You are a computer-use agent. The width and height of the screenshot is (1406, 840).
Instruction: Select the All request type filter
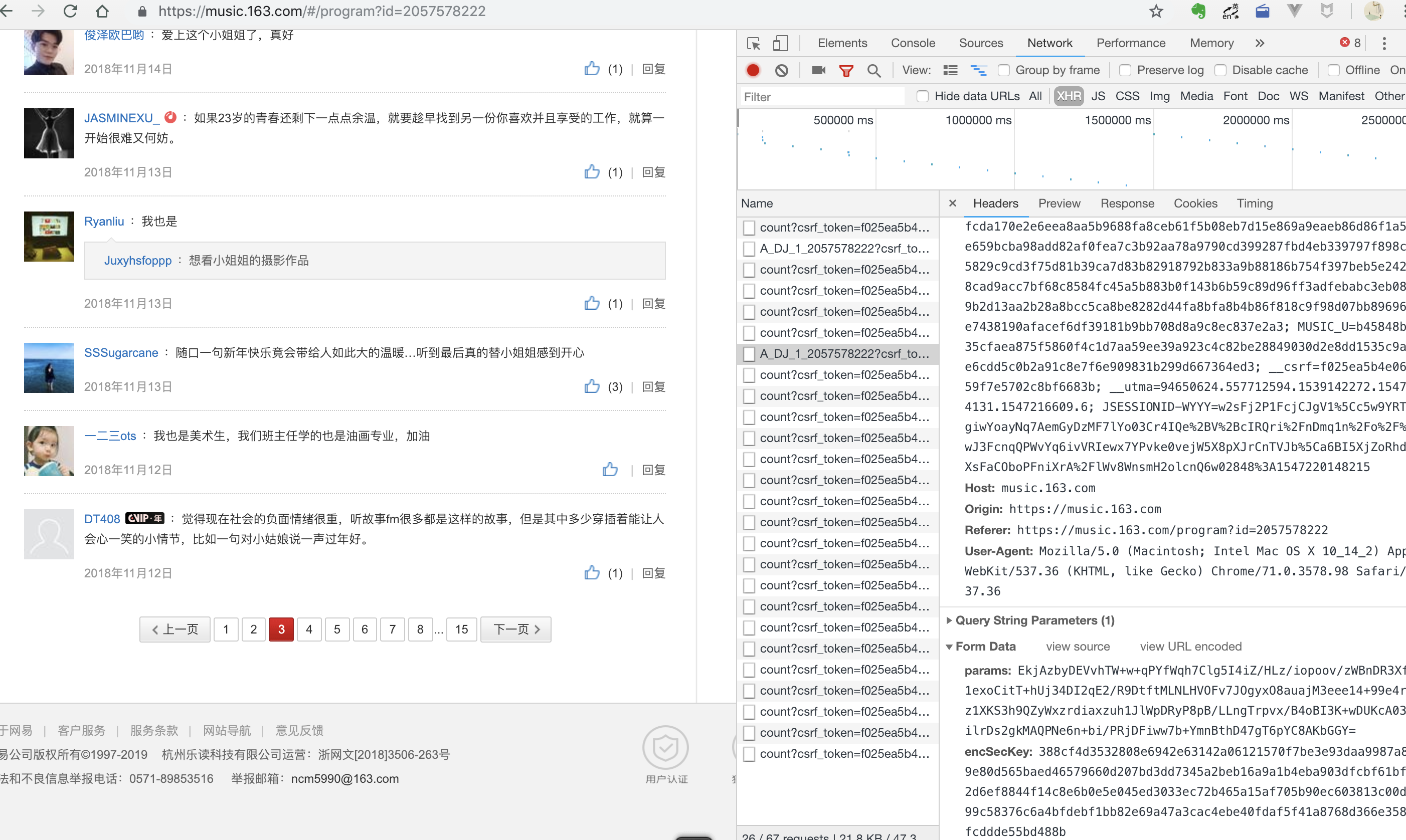tap(1035, 96)
